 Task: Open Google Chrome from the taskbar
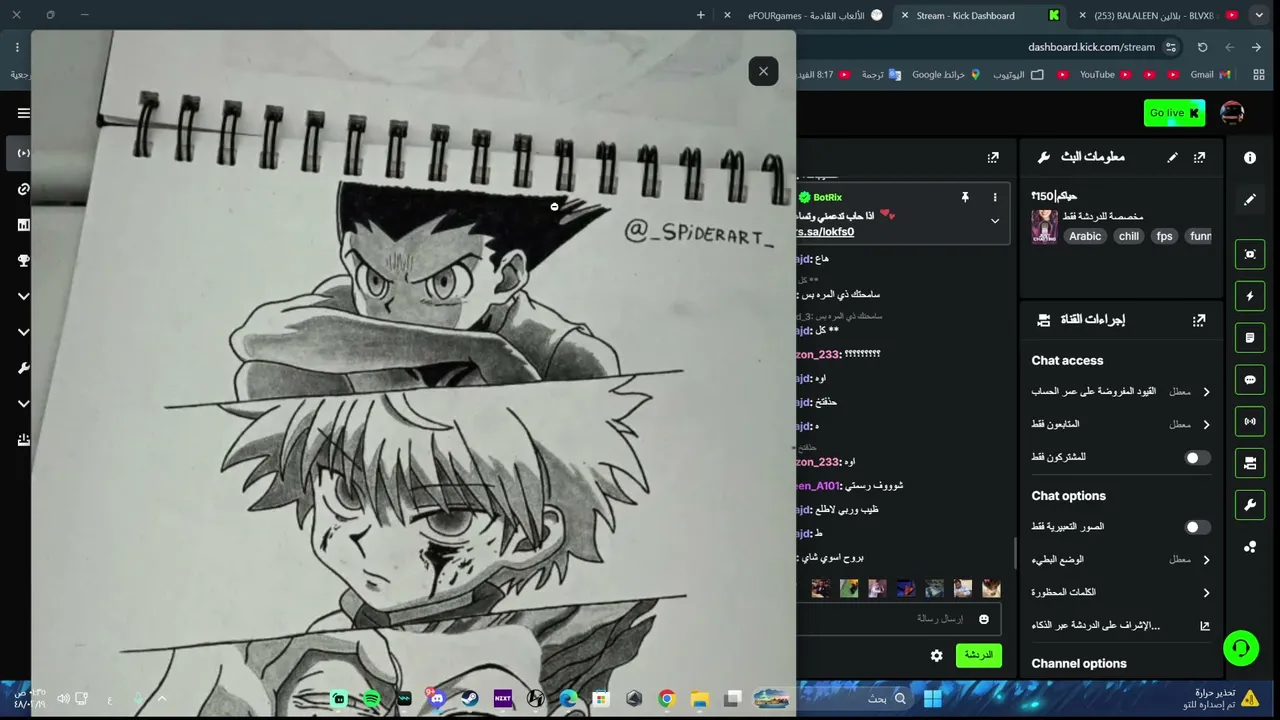tap(667, 699)
